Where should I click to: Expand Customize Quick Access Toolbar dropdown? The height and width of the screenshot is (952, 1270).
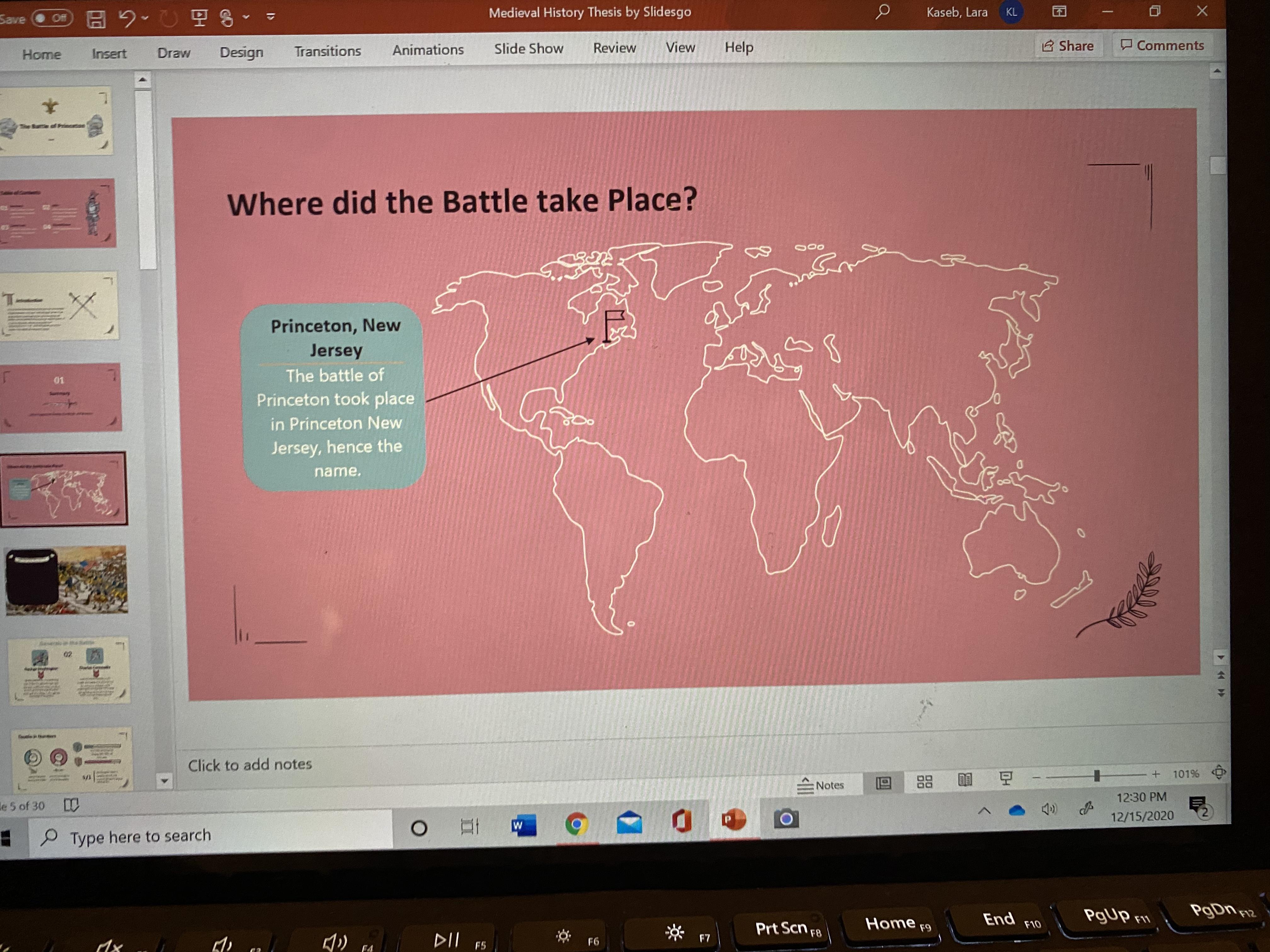271,17
